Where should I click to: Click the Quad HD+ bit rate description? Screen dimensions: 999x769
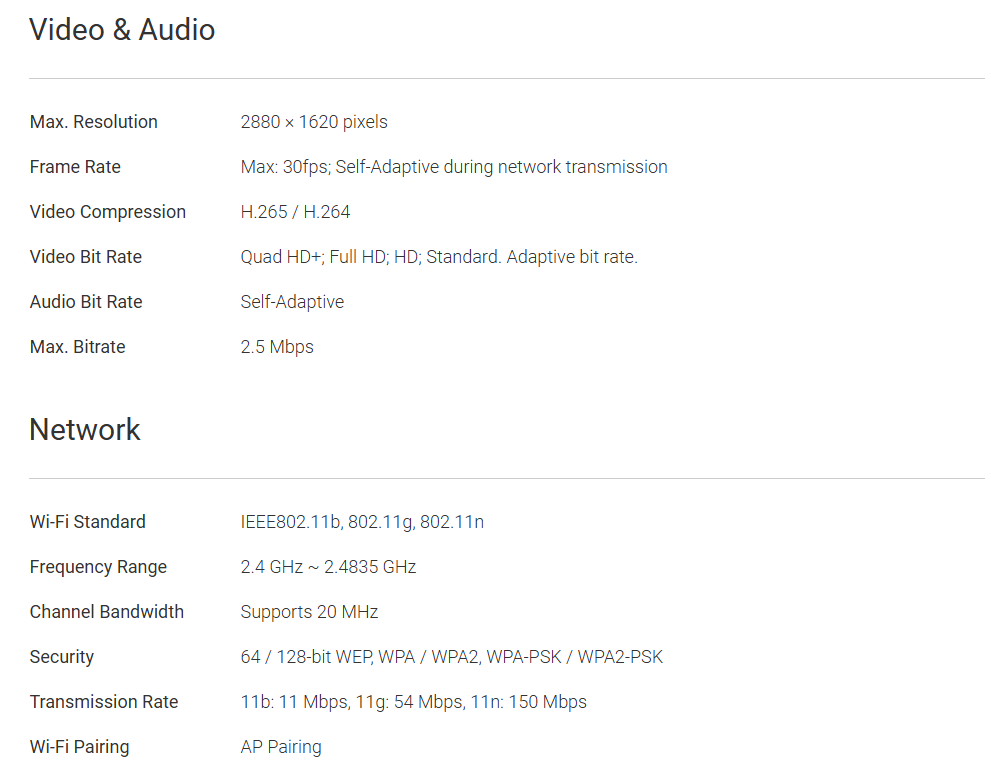pyautogui.click(x=439, y=257)
